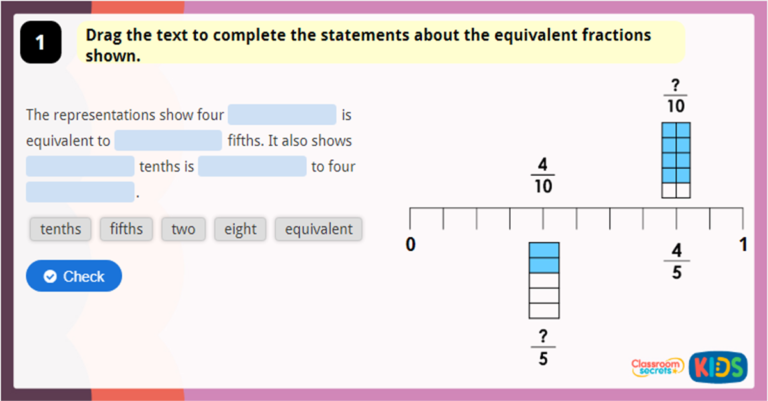
Task: Click the ?/10 fraction label
Action: pyautogui.click(x=676, y=96)
